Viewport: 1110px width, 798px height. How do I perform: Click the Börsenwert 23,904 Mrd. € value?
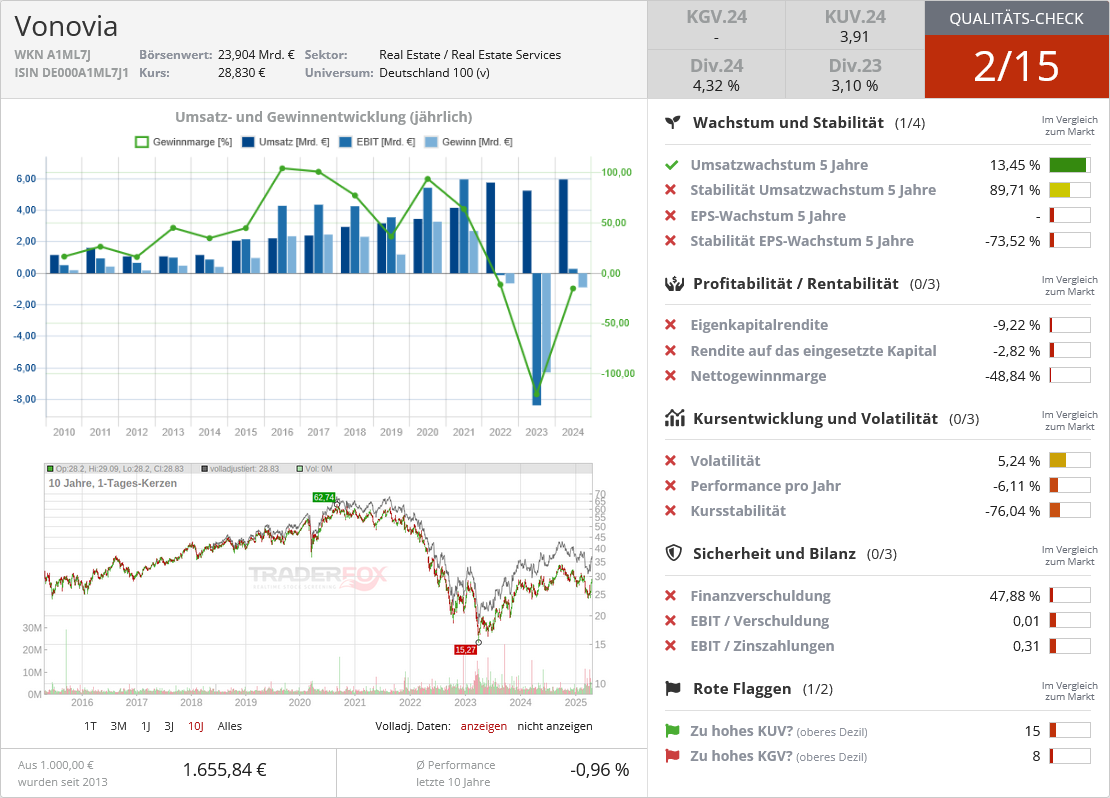(x=256, y=55)
